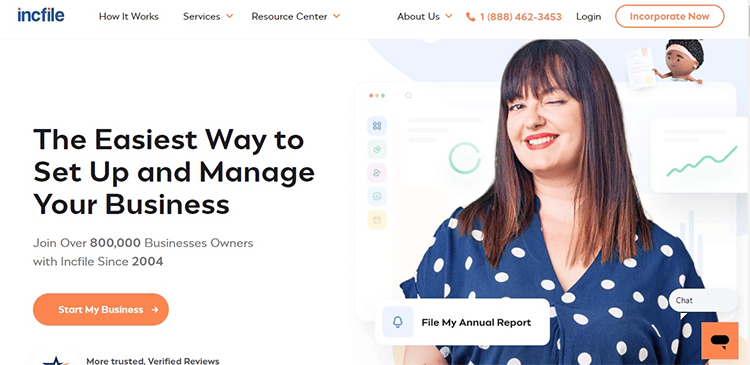
Task: Expand the Resource Center dropdown chevron
Action: pos(336,16)
